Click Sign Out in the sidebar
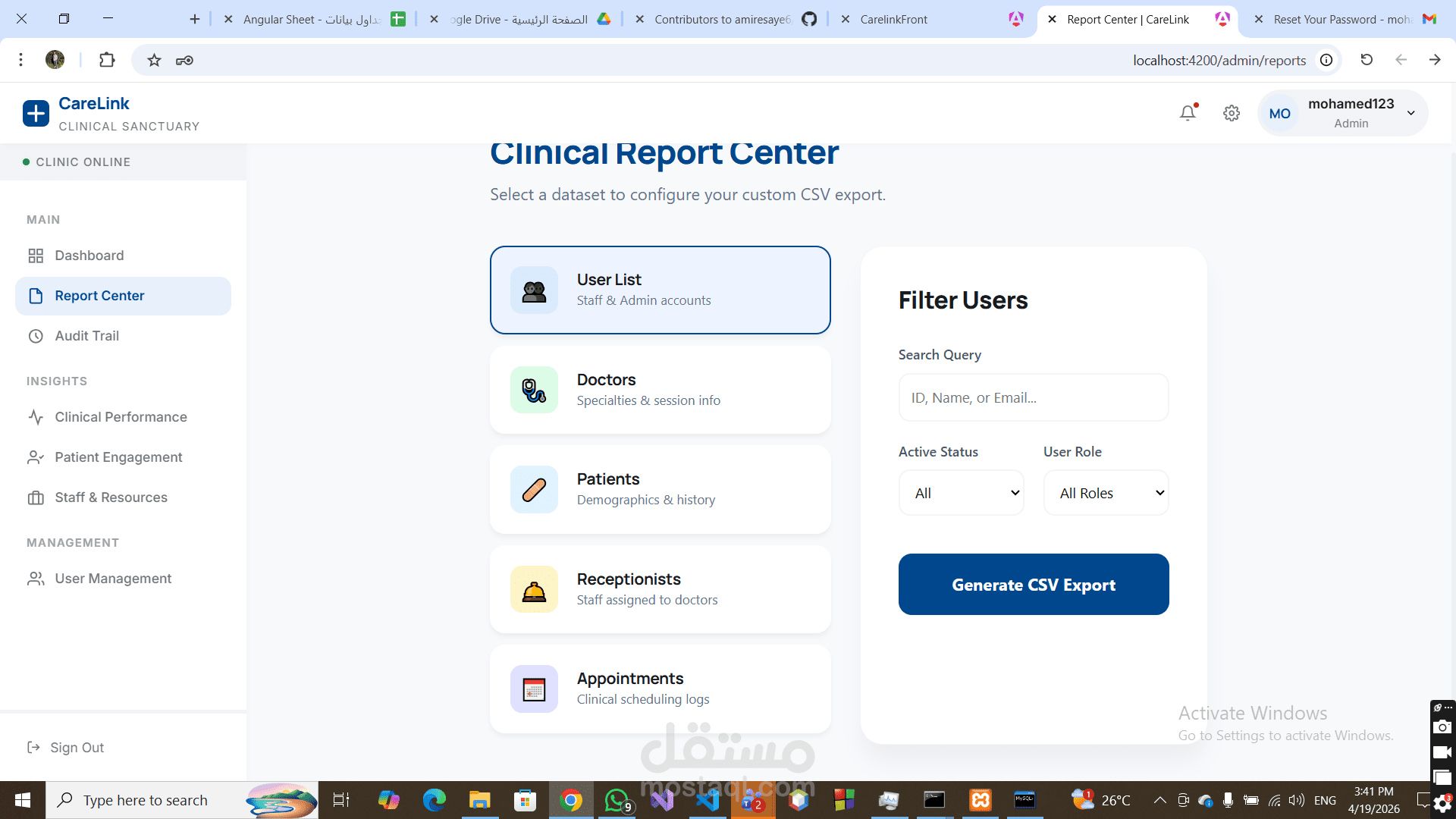This screenshot has height=819, width=1456. point(77,748)
